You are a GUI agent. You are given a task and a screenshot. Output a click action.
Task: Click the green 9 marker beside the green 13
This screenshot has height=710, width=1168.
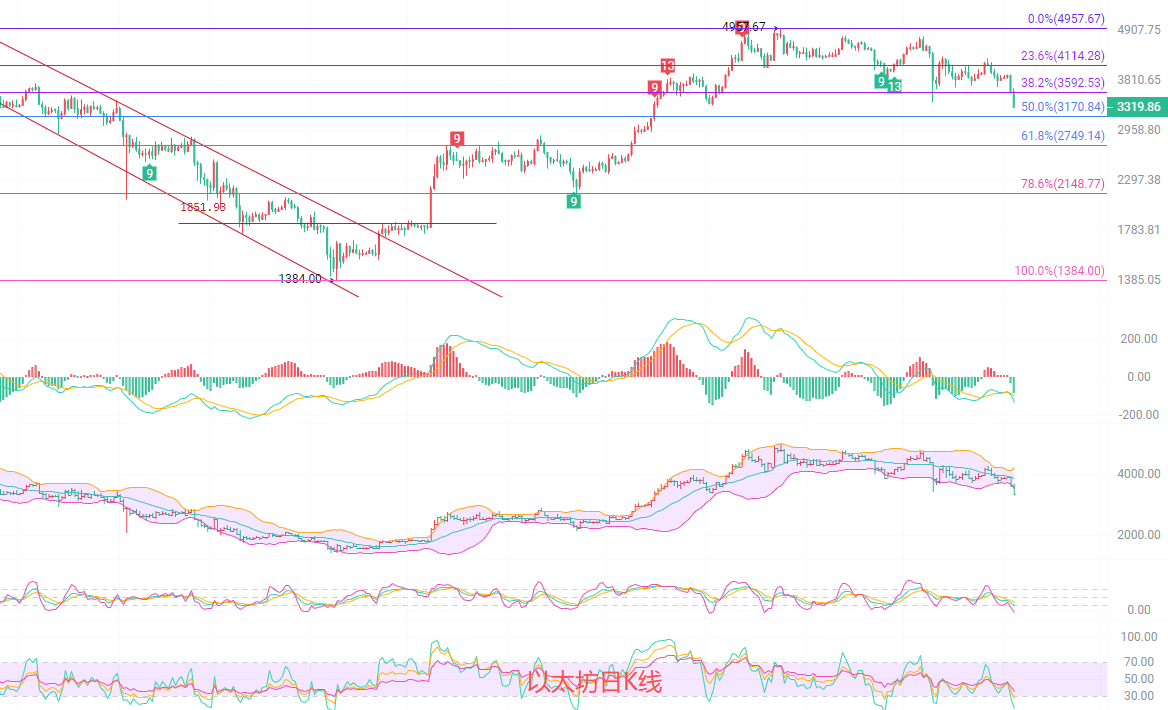[x=880, y=81]
